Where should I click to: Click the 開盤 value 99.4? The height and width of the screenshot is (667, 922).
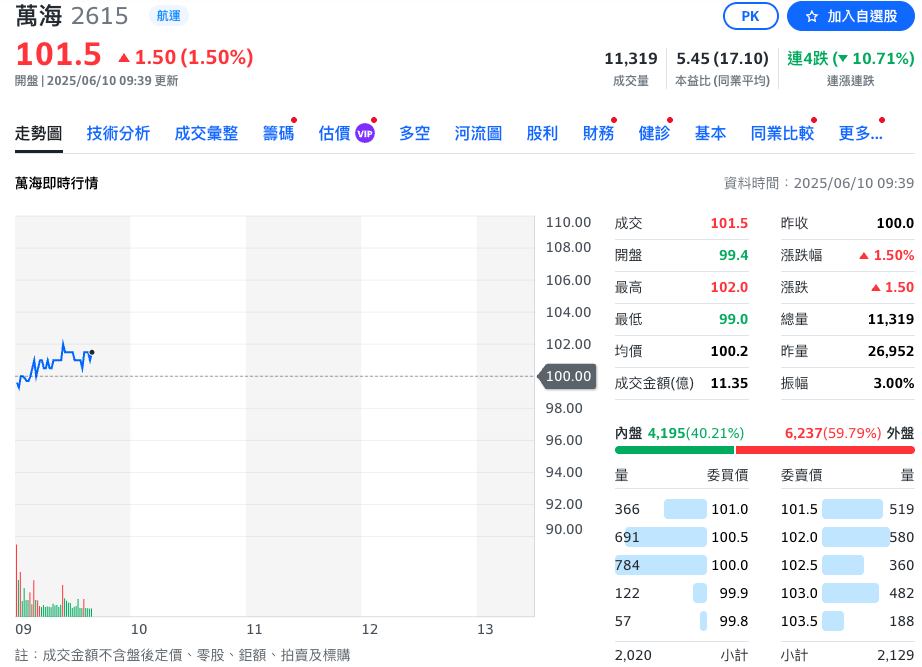(733, 255)
